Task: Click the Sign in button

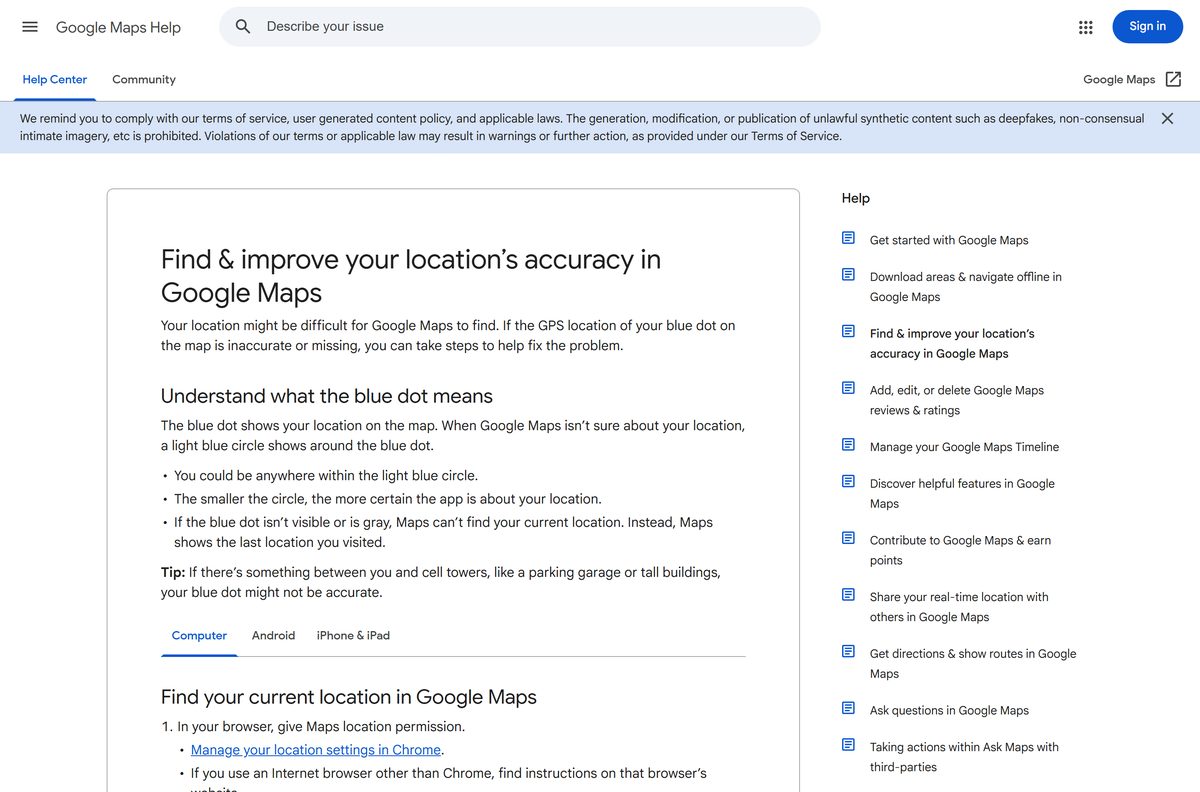Action: (x=1147, y=27)
